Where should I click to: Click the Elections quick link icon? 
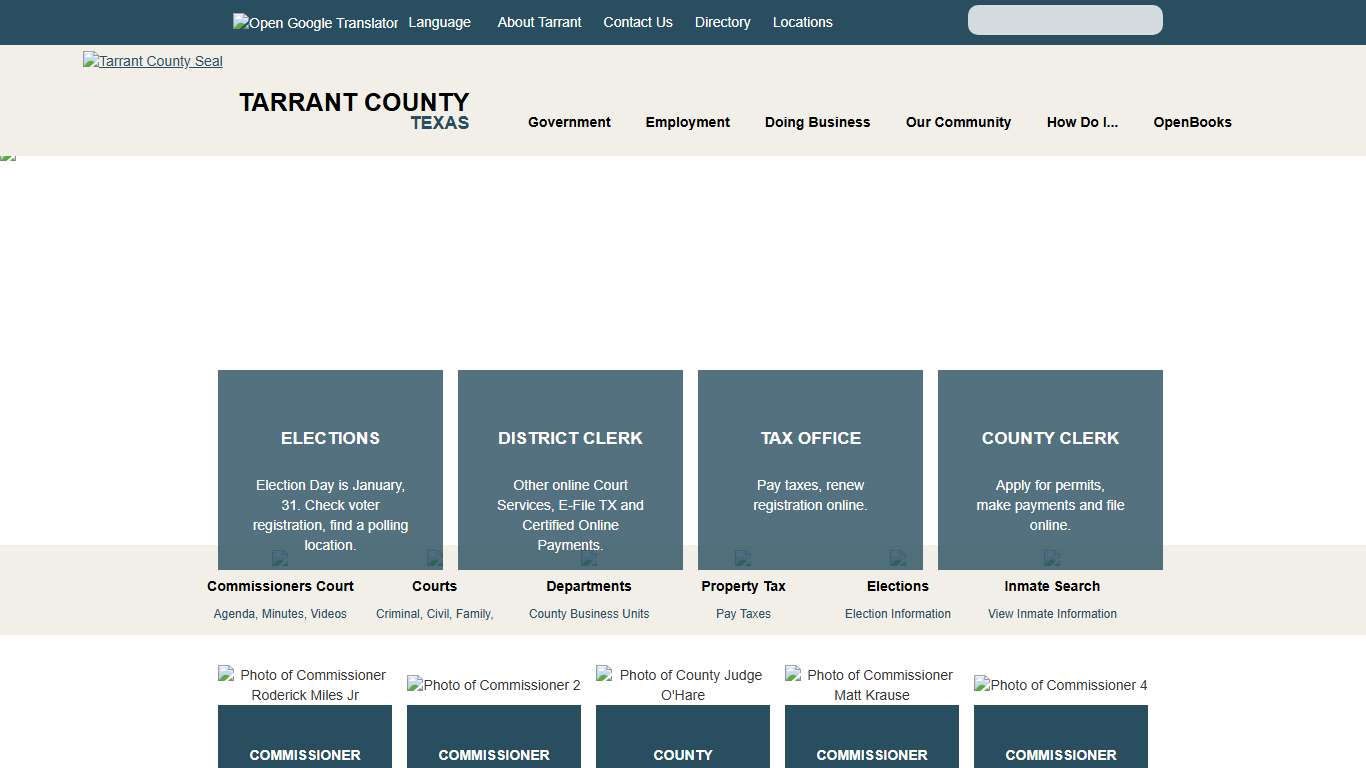(898, 559)
